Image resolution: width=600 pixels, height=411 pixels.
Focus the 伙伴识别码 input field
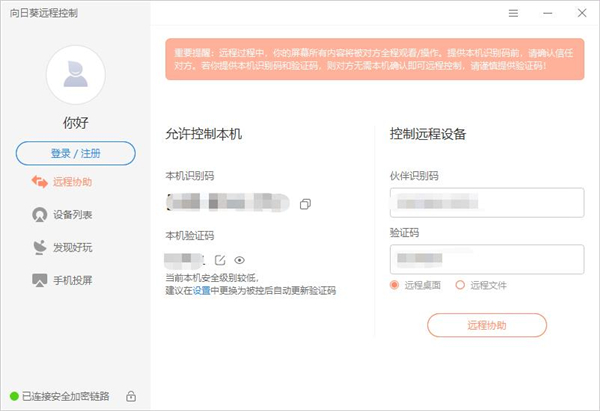click(487, 203)
